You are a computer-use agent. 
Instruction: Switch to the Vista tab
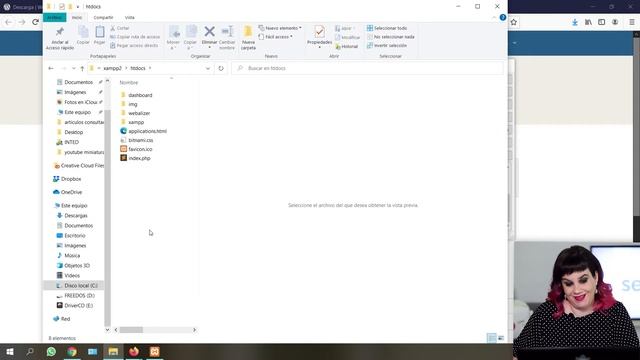point(129,18)
